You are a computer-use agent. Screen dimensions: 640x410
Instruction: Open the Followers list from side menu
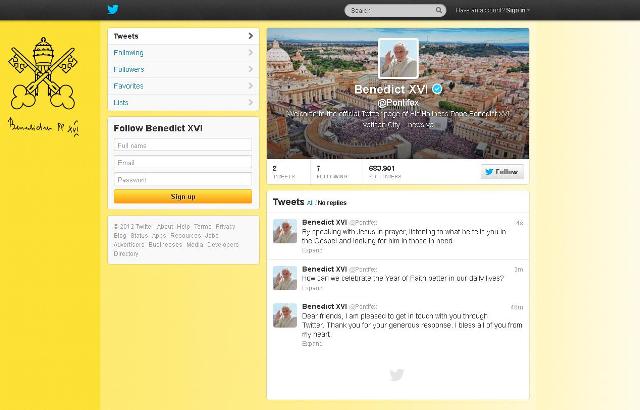[183, 69]
